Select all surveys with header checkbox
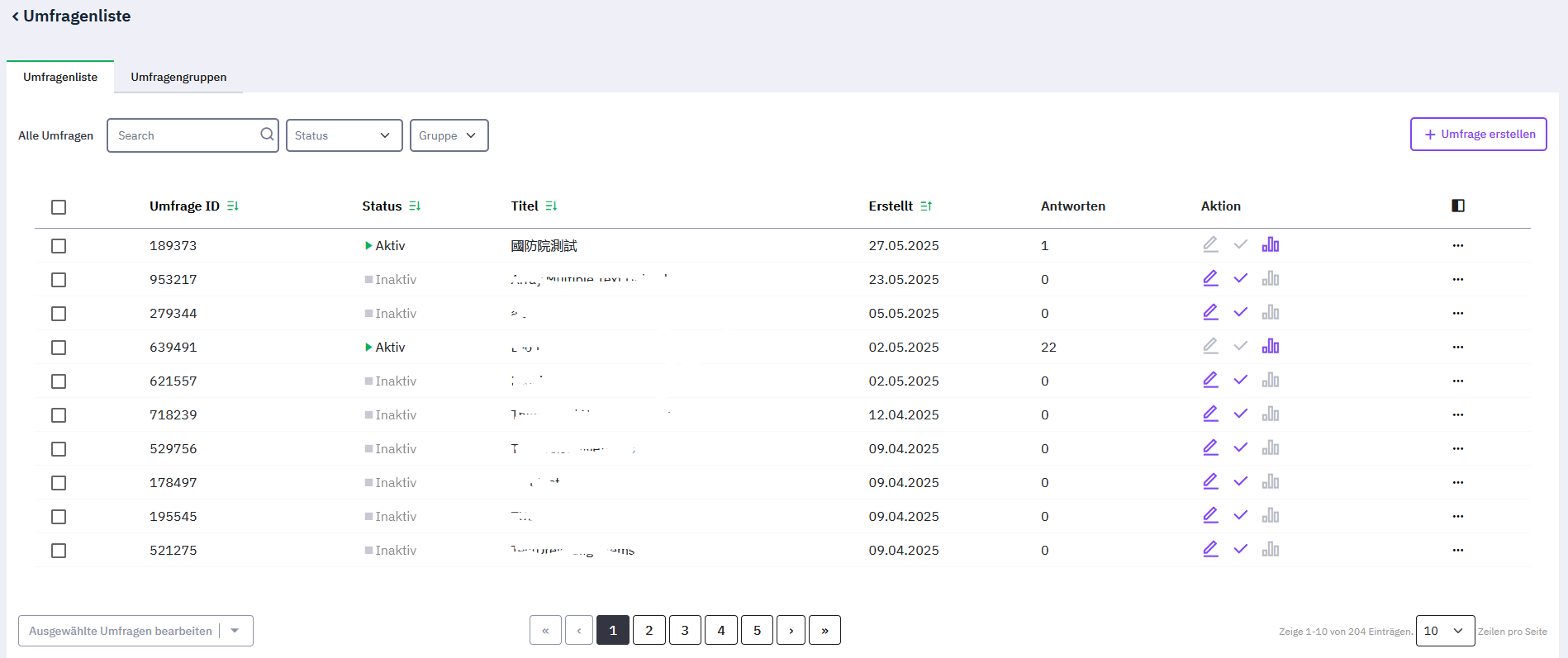Image resolution: width=1568 pixels, height=658 pixels. 59,207
